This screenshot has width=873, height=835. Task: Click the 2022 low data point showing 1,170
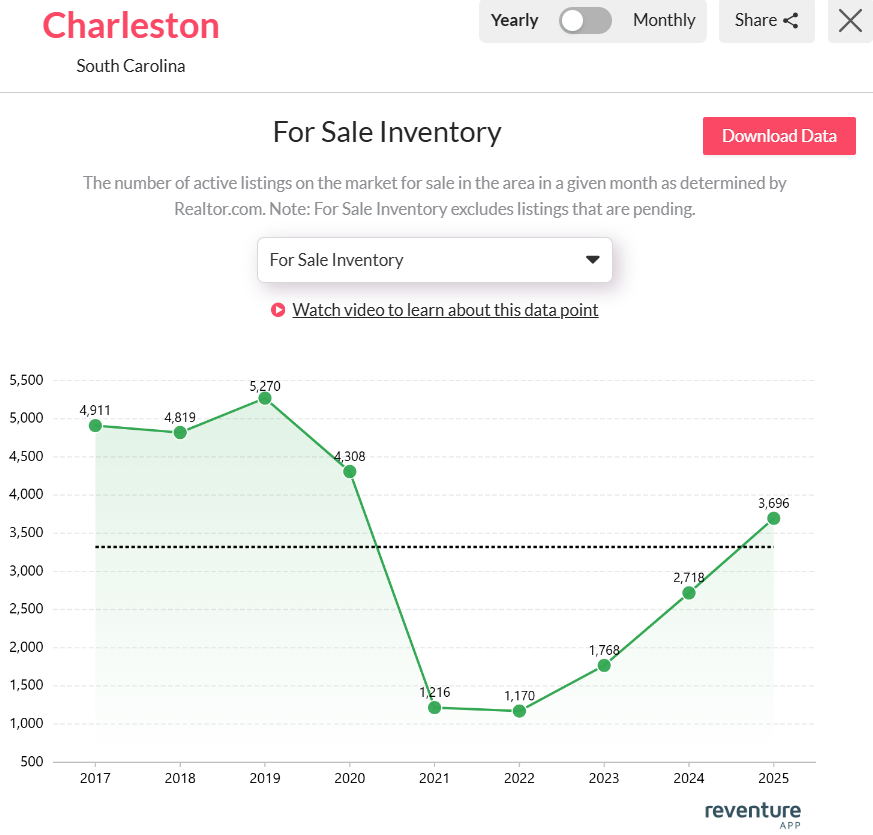pos(519,712)
